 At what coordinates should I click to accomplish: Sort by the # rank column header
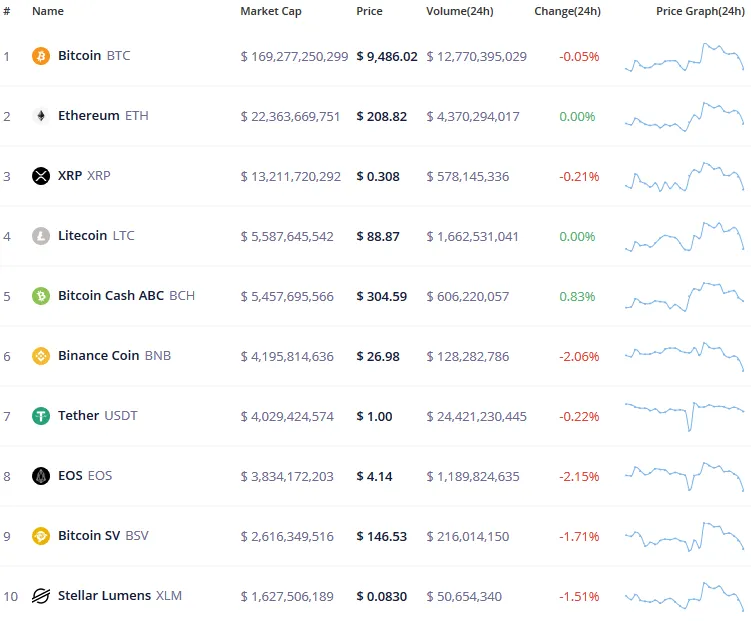(x=7, y=11)
